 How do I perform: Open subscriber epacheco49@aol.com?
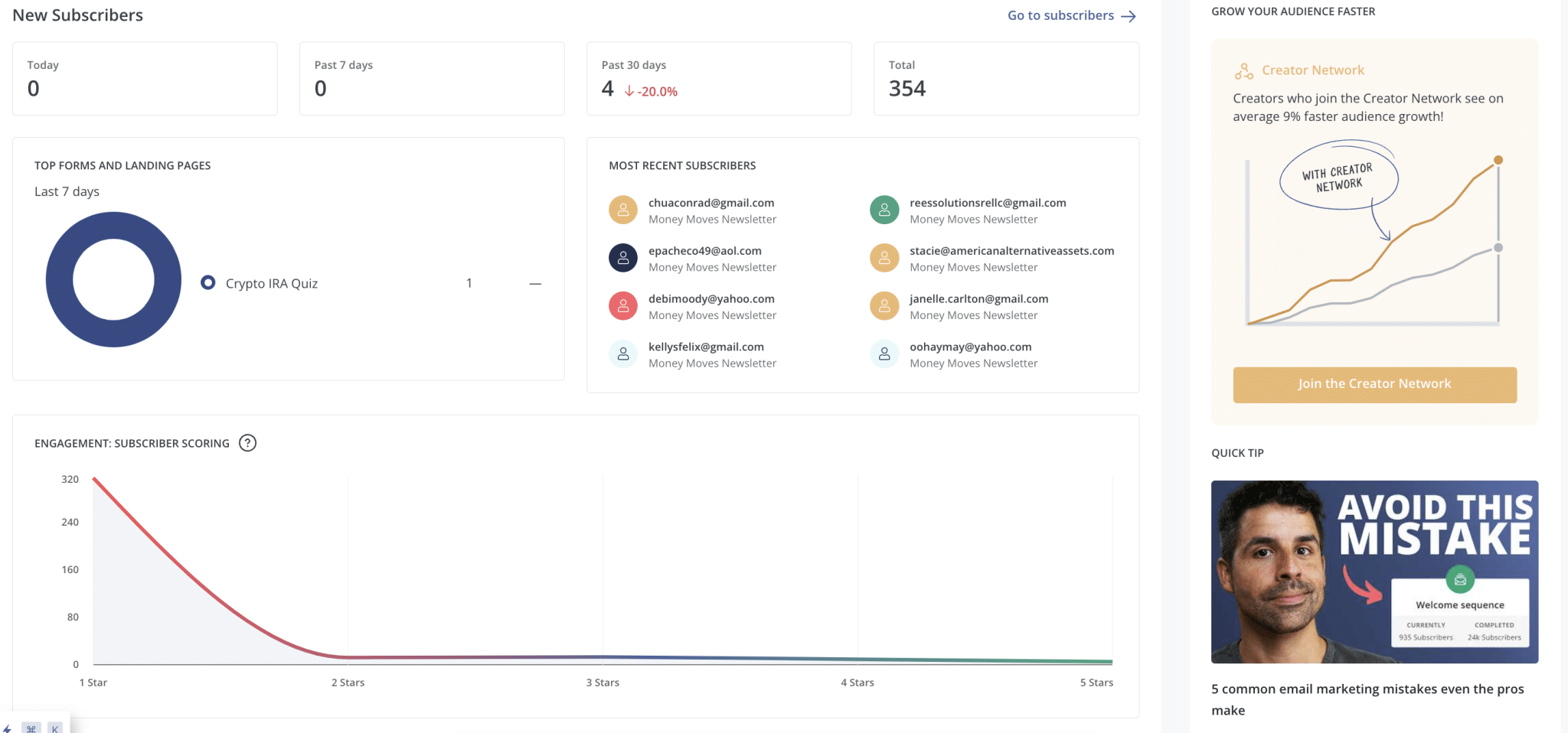click(705, 251)
